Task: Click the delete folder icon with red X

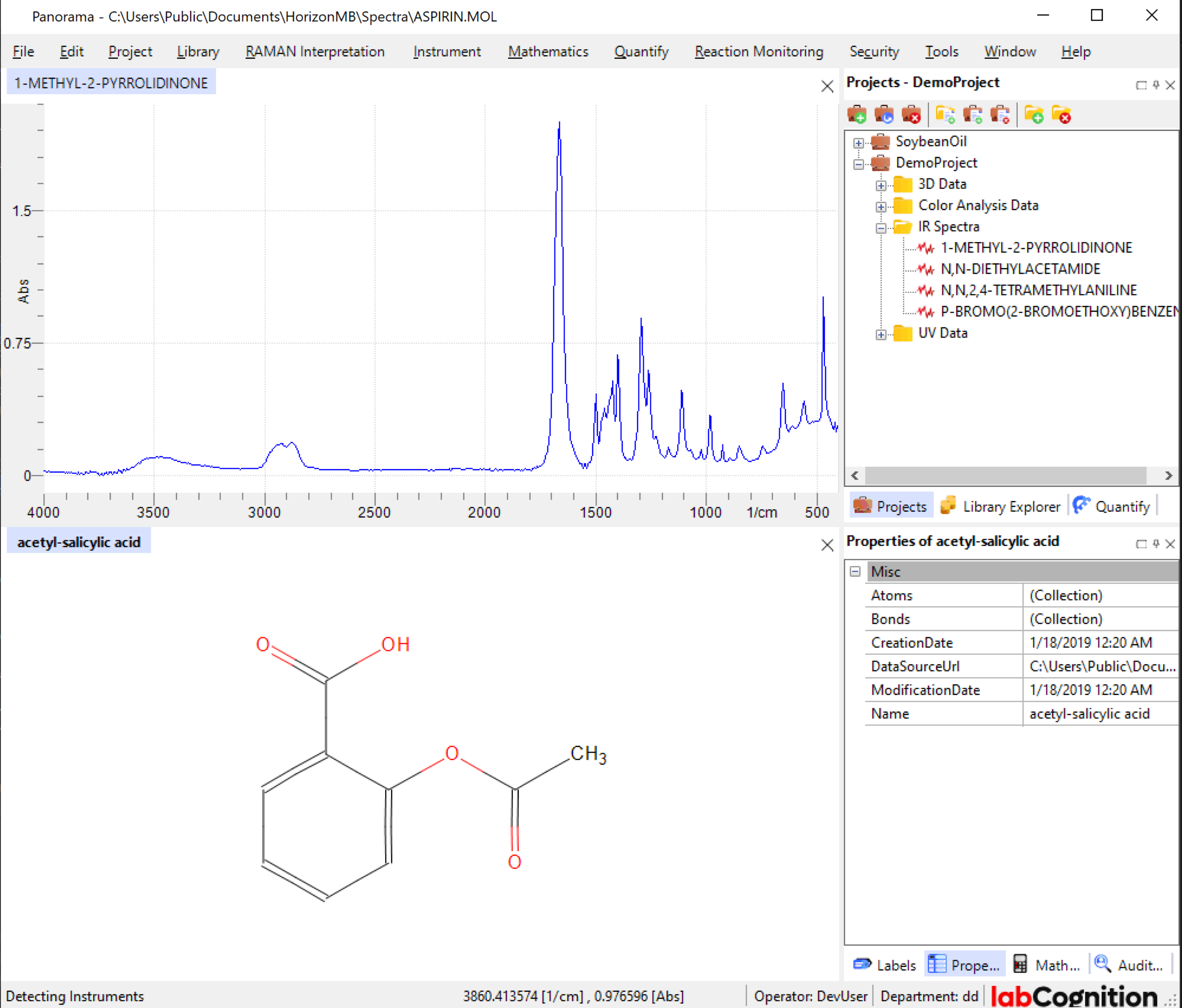Action: (x=1060, y=115)
